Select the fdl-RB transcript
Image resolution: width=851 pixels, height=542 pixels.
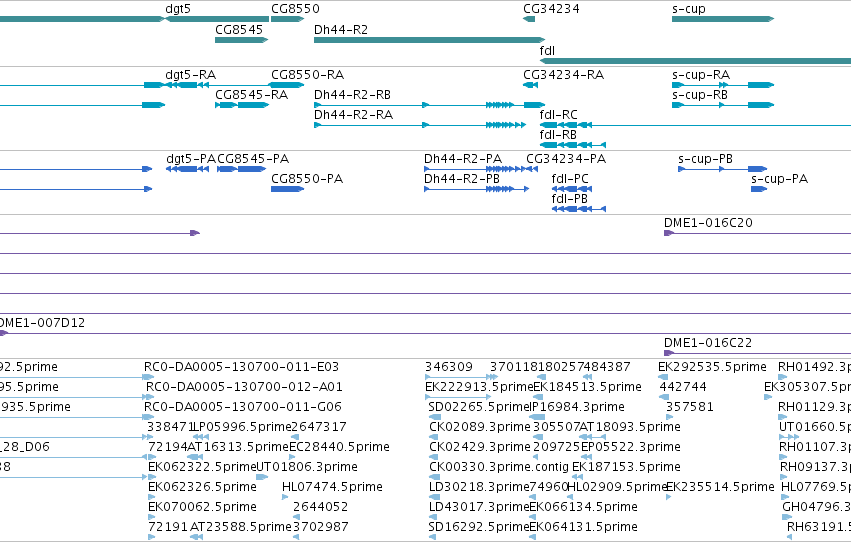click(x=573, y=145)
